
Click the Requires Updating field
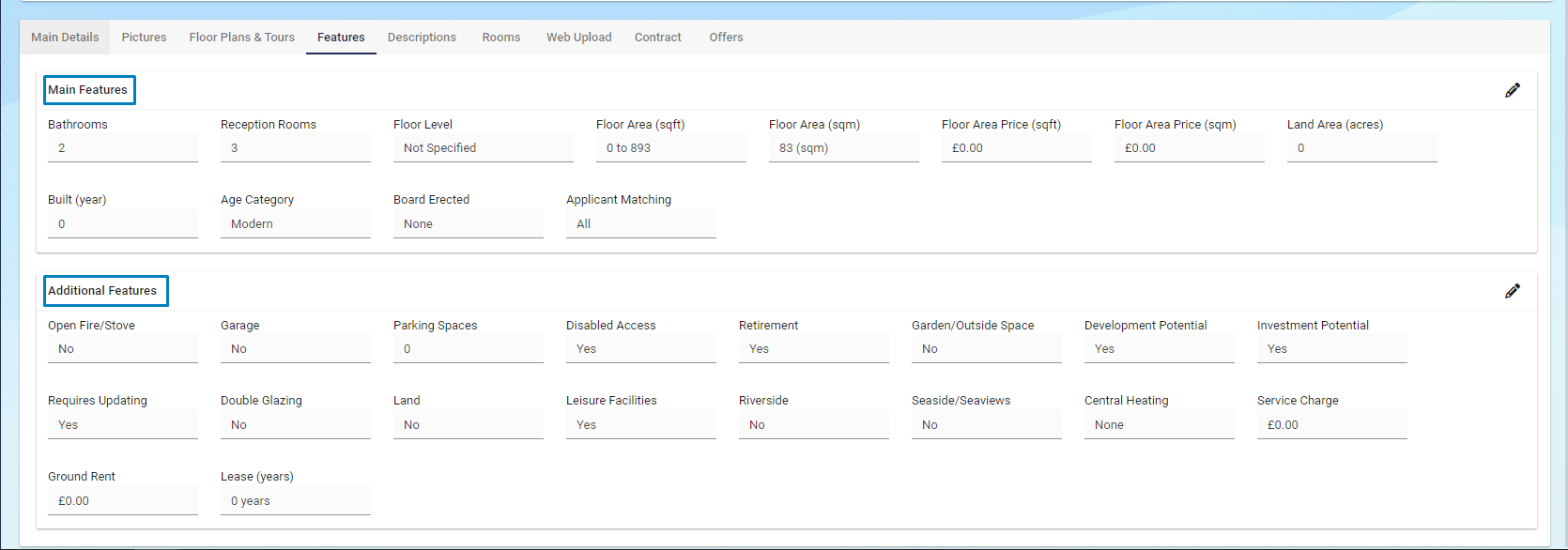[x=123, y=425]
